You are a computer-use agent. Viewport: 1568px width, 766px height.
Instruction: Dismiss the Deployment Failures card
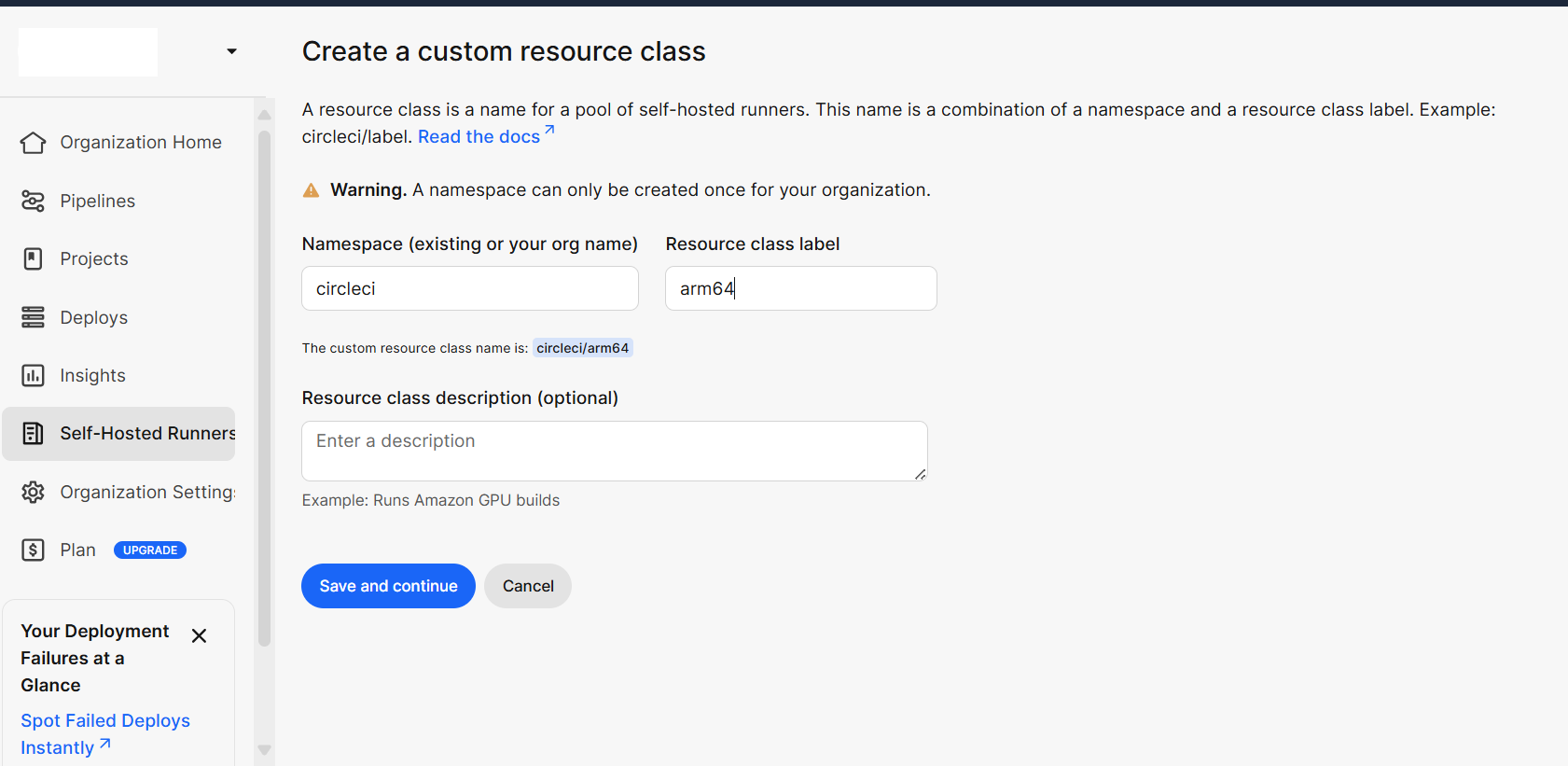(x=199, y=635)
